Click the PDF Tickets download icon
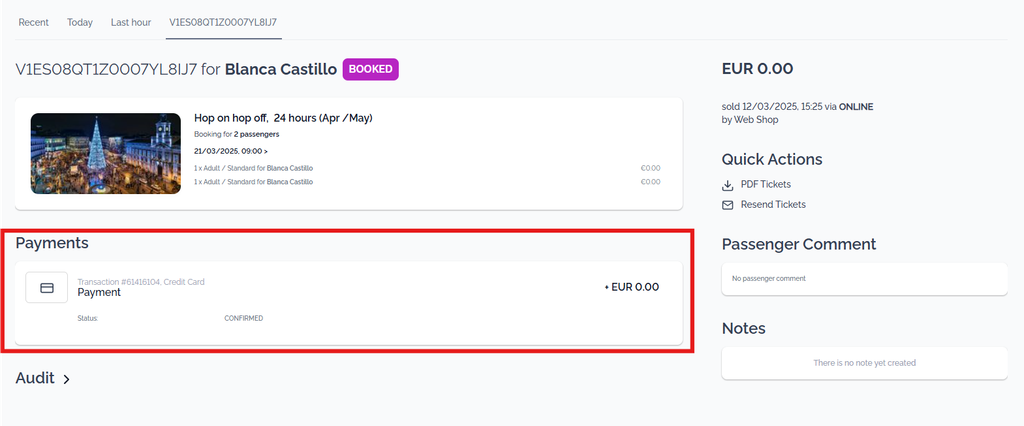The width and height of the screenshot is (1024, 426). pyautogui.click(x=728, y=185)
